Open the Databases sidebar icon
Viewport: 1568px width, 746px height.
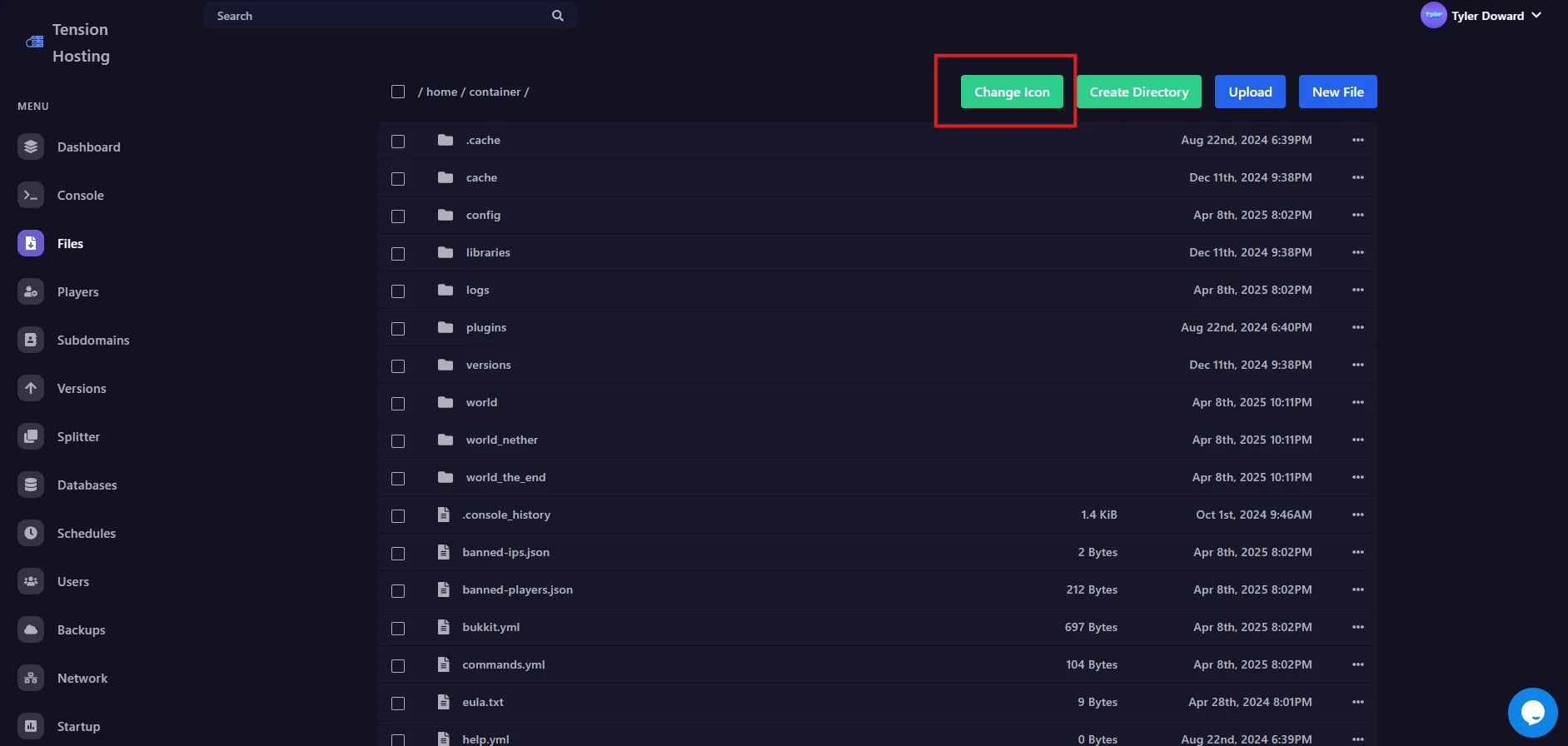click(31, 485)
